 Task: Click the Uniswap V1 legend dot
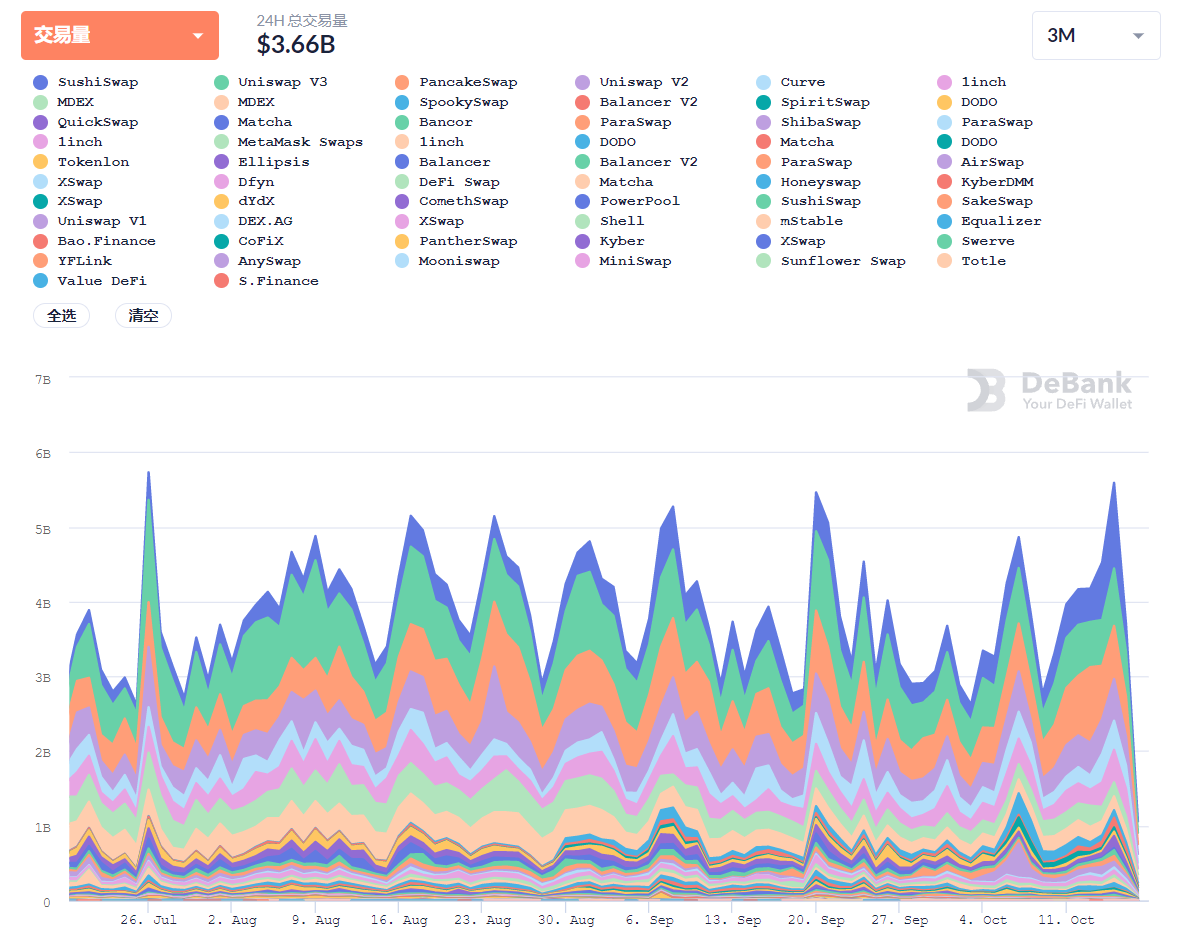pos(41,221)
